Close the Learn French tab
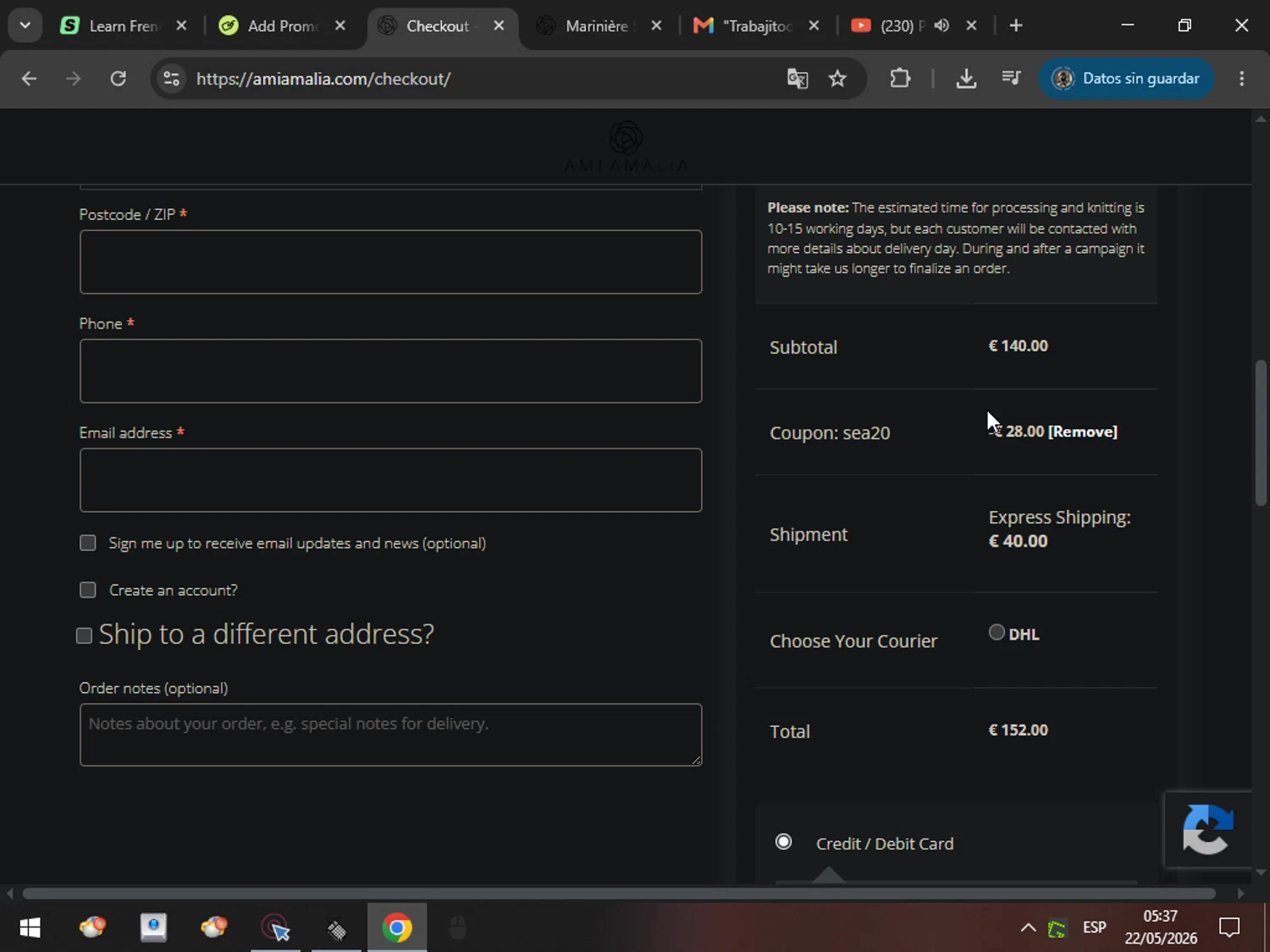This screenshot has height=952, width=1270. pos(181,25)
